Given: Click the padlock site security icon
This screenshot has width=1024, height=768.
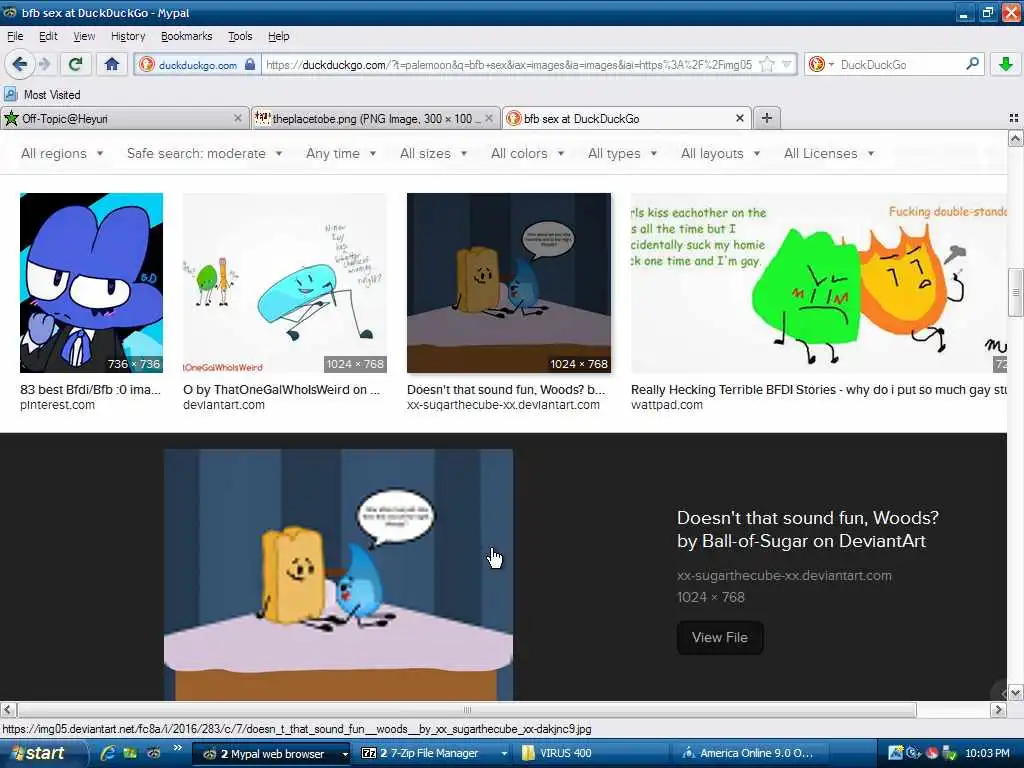Looking at the screenshot, I should 250,64.
